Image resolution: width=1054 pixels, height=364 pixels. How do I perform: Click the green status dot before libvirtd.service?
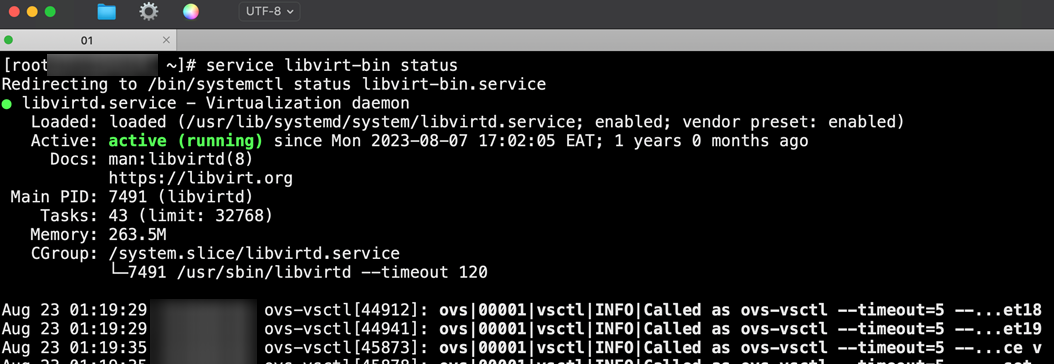pyautogui.click(x=7, y=104)
